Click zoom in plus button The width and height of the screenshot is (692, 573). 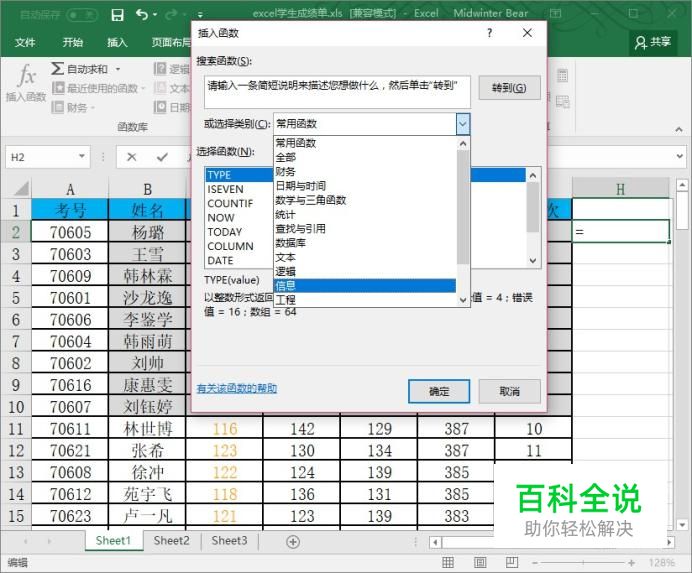632,563
